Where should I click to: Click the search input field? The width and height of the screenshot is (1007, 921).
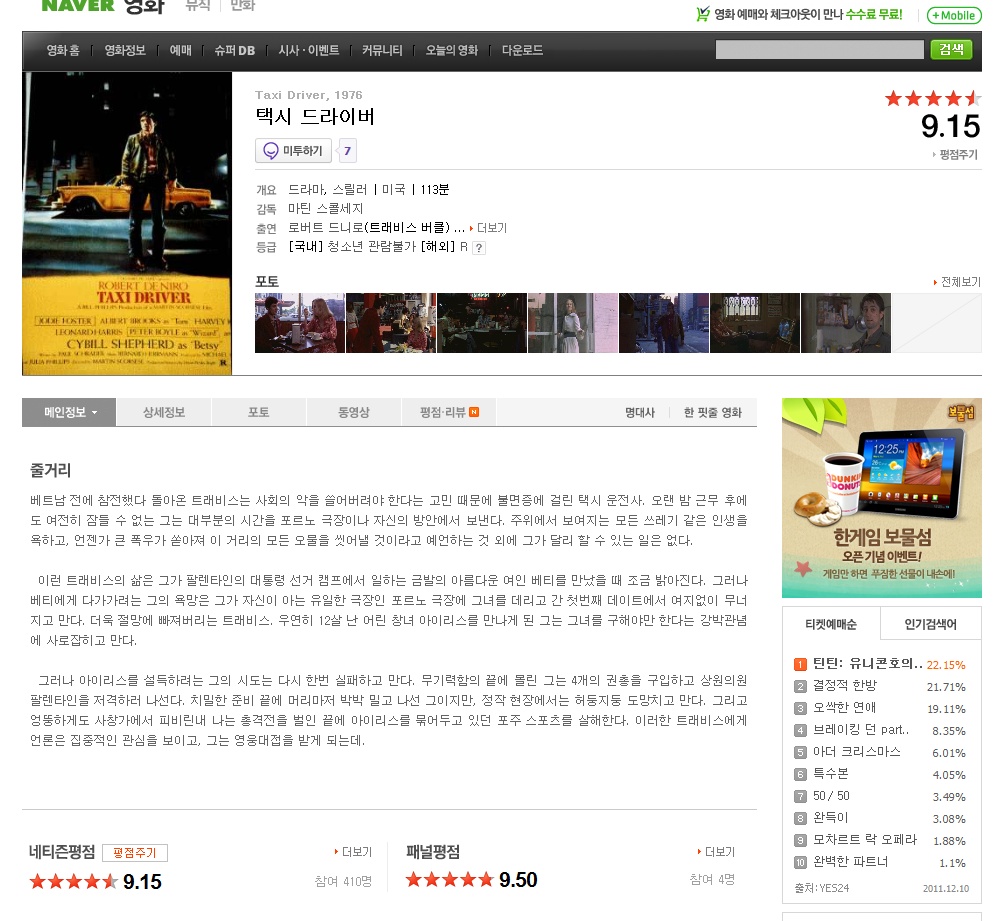click(819, 50)
